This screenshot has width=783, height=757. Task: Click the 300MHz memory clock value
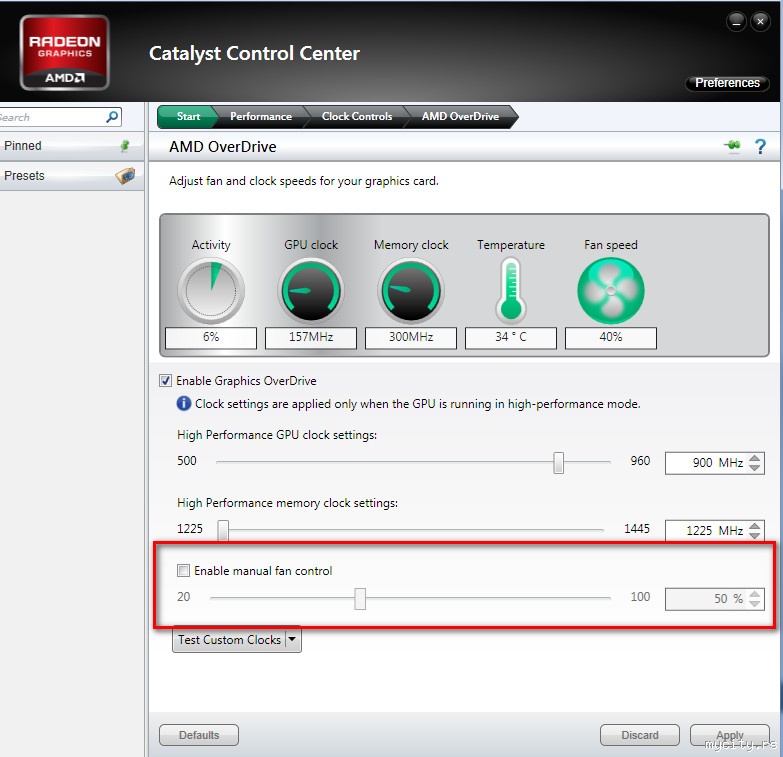(x=410, y=337)
